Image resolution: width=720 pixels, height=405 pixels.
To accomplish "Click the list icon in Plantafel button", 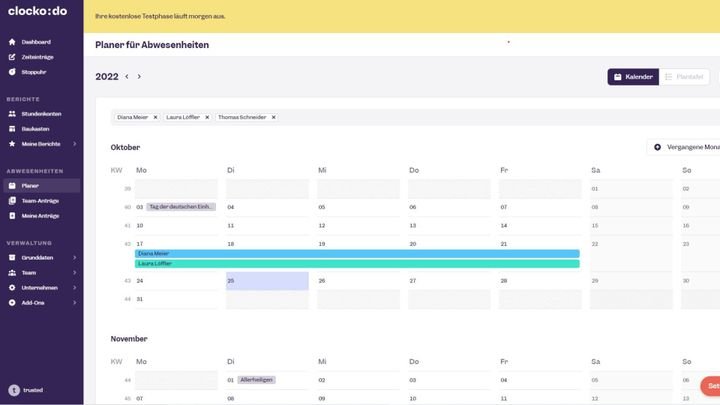I will click(669, 77).
